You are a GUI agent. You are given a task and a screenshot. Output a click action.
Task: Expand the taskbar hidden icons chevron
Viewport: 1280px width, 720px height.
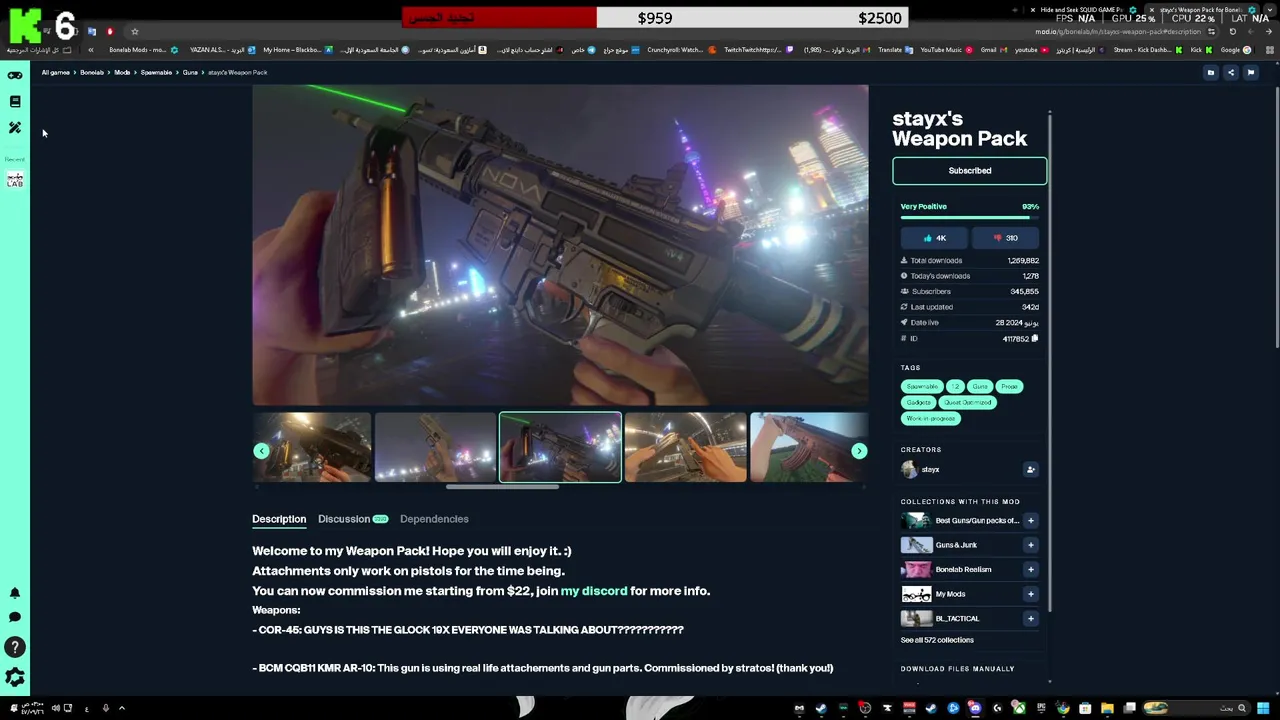[x=122, y=708]
